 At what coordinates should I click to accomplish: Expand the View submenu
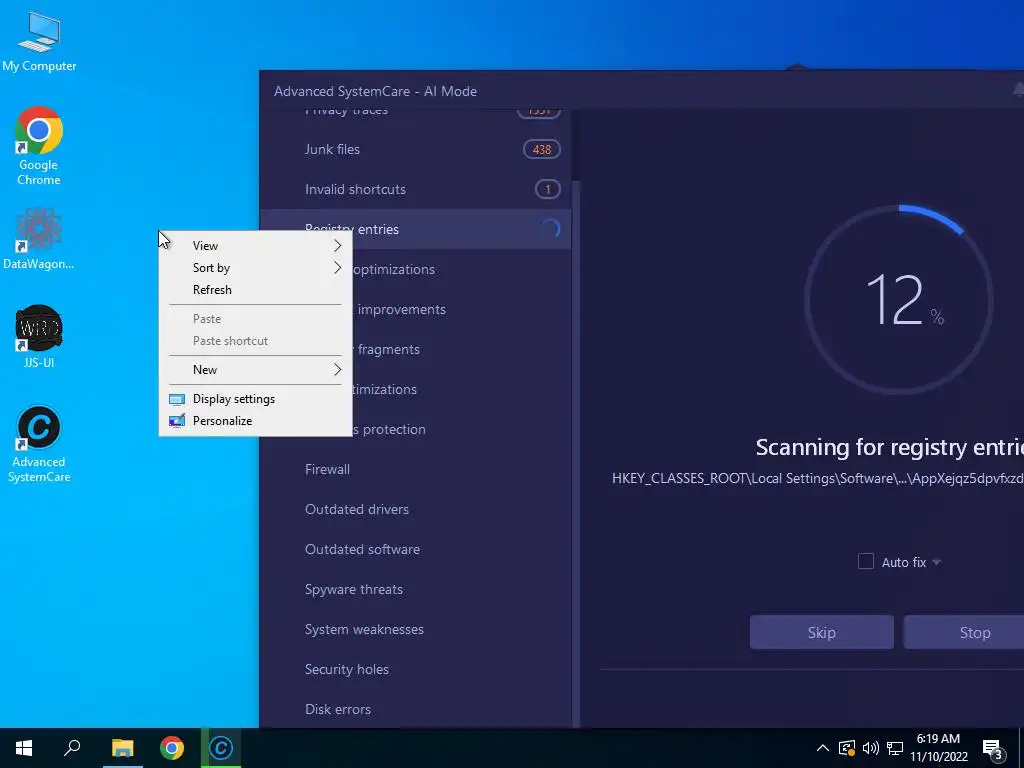click(x=255, y=246)
